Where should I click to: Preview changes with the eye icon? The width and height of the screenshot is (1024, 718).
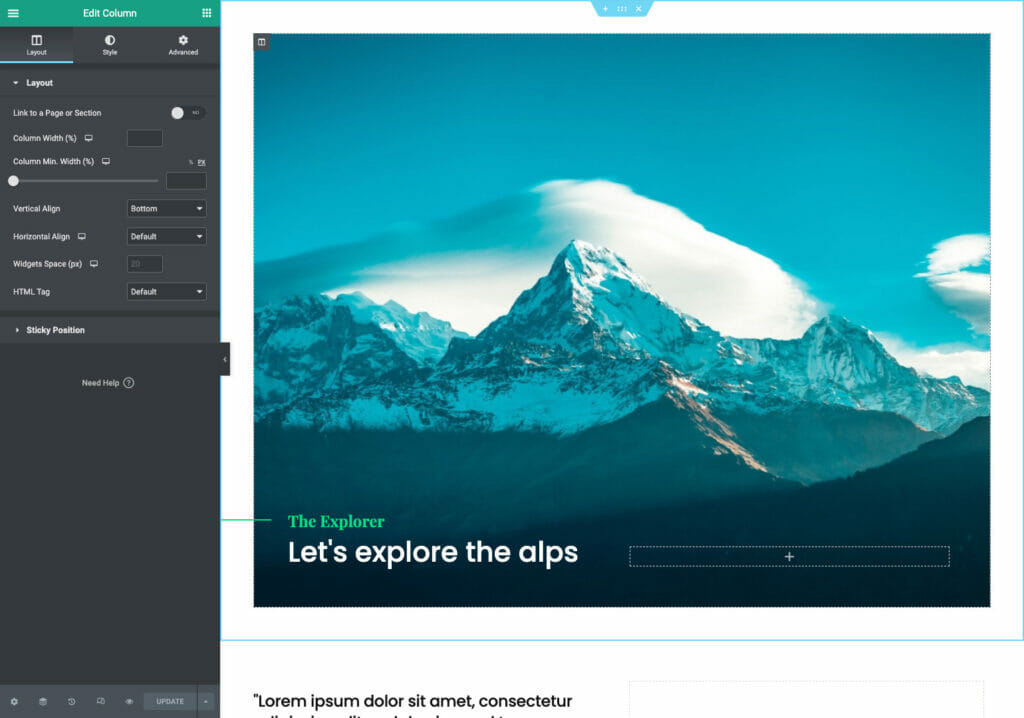point(129,702)
